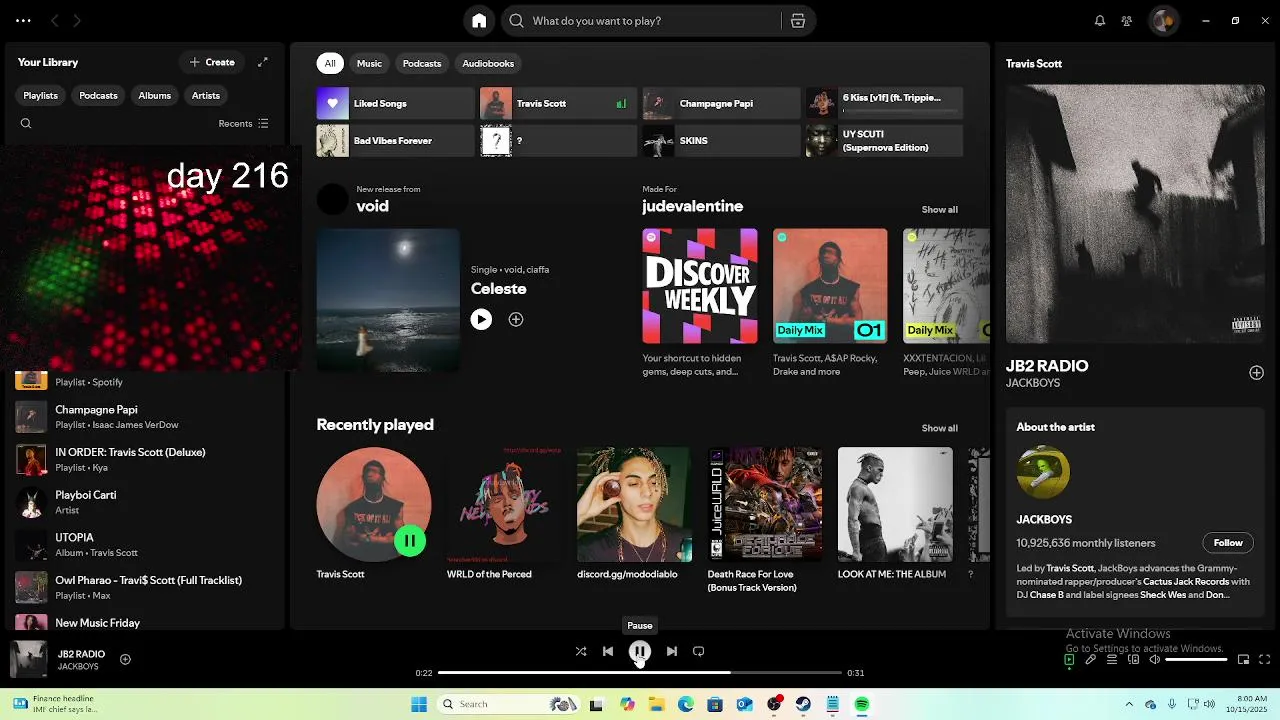Open Discover Weekly playlist cover

tap(700, 286)
